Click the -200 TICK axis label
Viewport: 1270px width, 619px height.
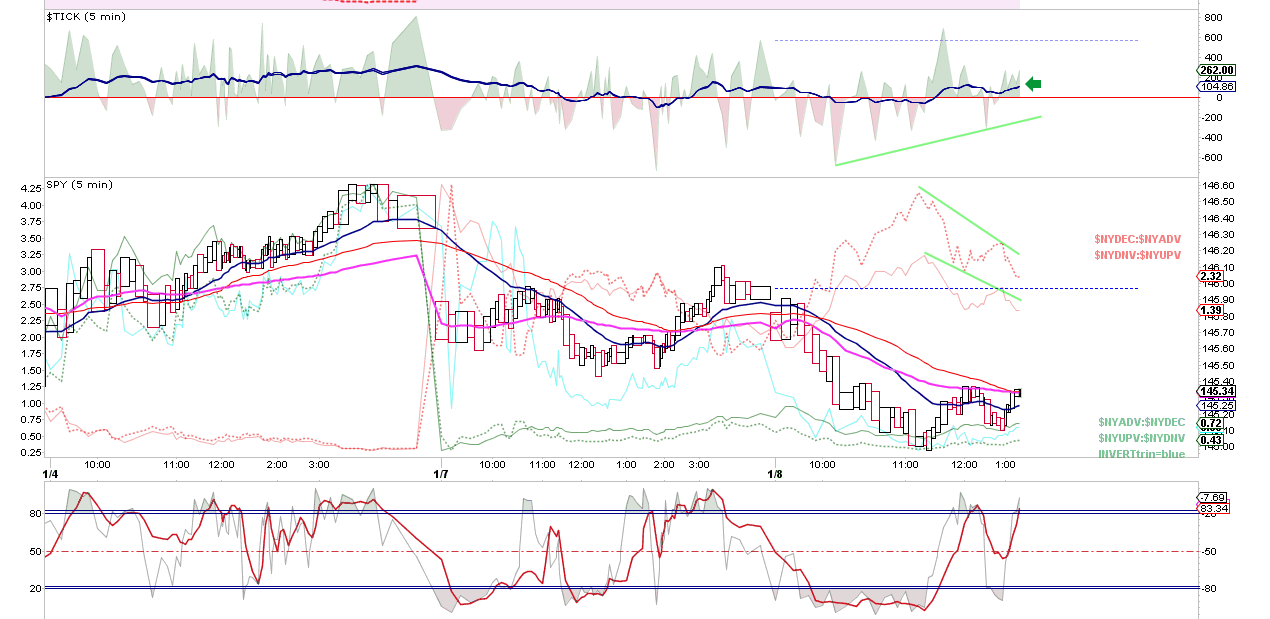pos(1212,118)
